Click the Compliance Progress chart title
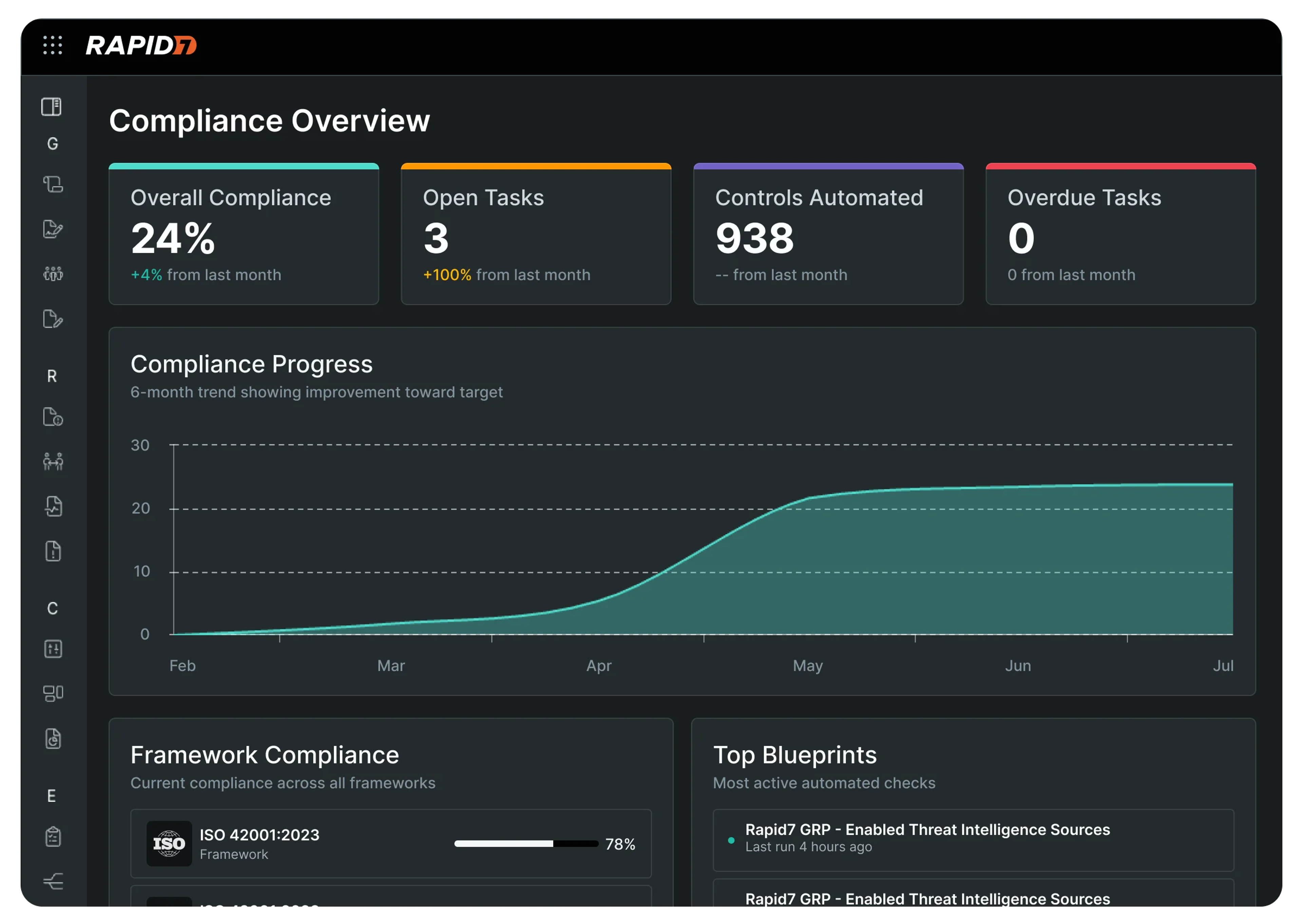This screenshot has width=1303, height=924. (251, 364)
